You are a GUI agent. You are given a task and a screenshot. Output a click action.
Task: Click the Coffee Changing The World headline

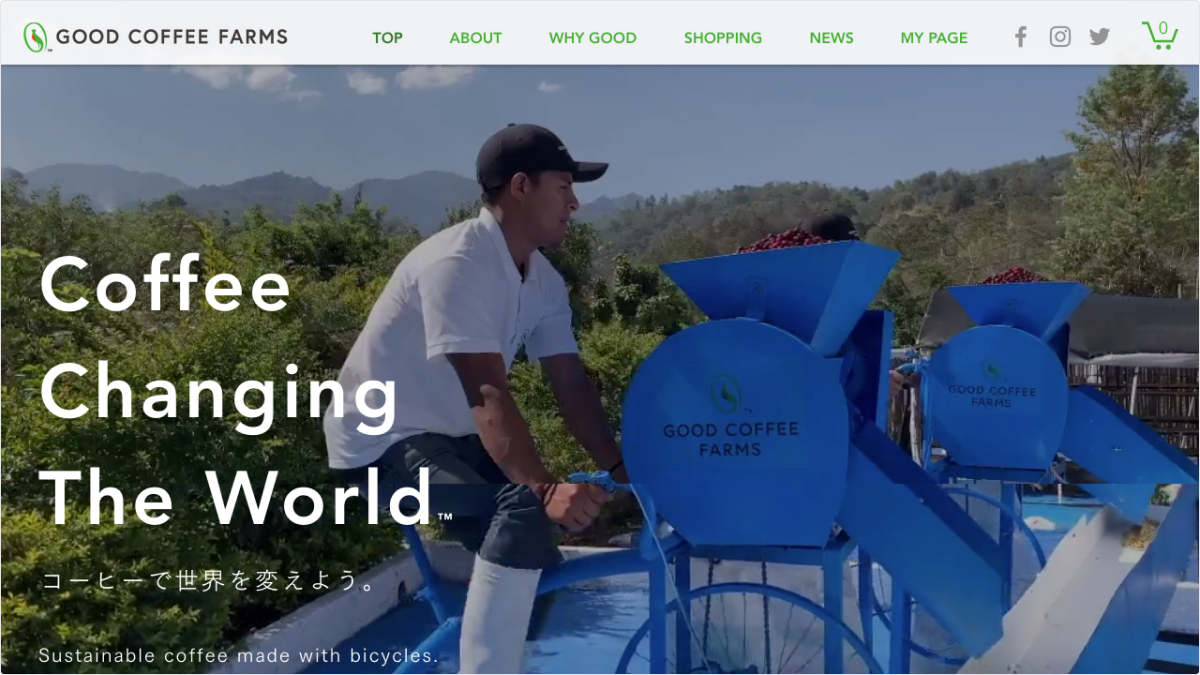[240, 390]
